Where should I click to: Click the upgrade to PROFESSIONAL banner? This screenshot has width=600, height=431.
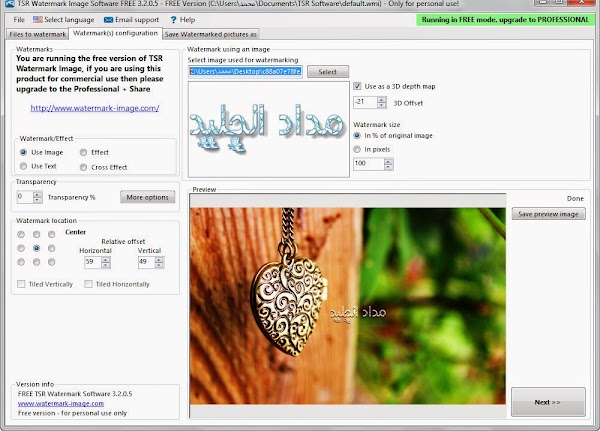pyautogui.click(x=505, y=20)
